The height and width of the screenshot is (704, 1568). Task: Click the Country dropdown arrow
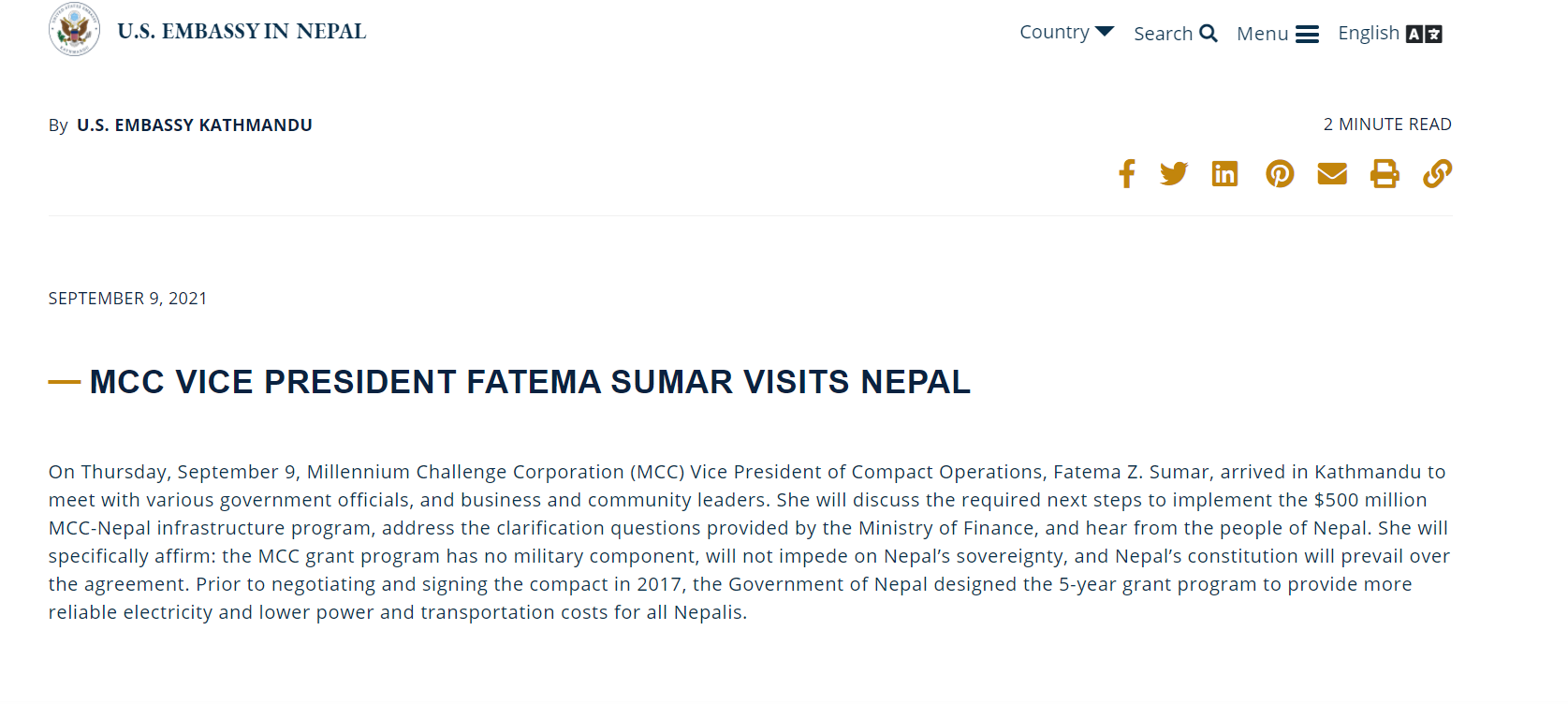click(x=1105, y=32)
